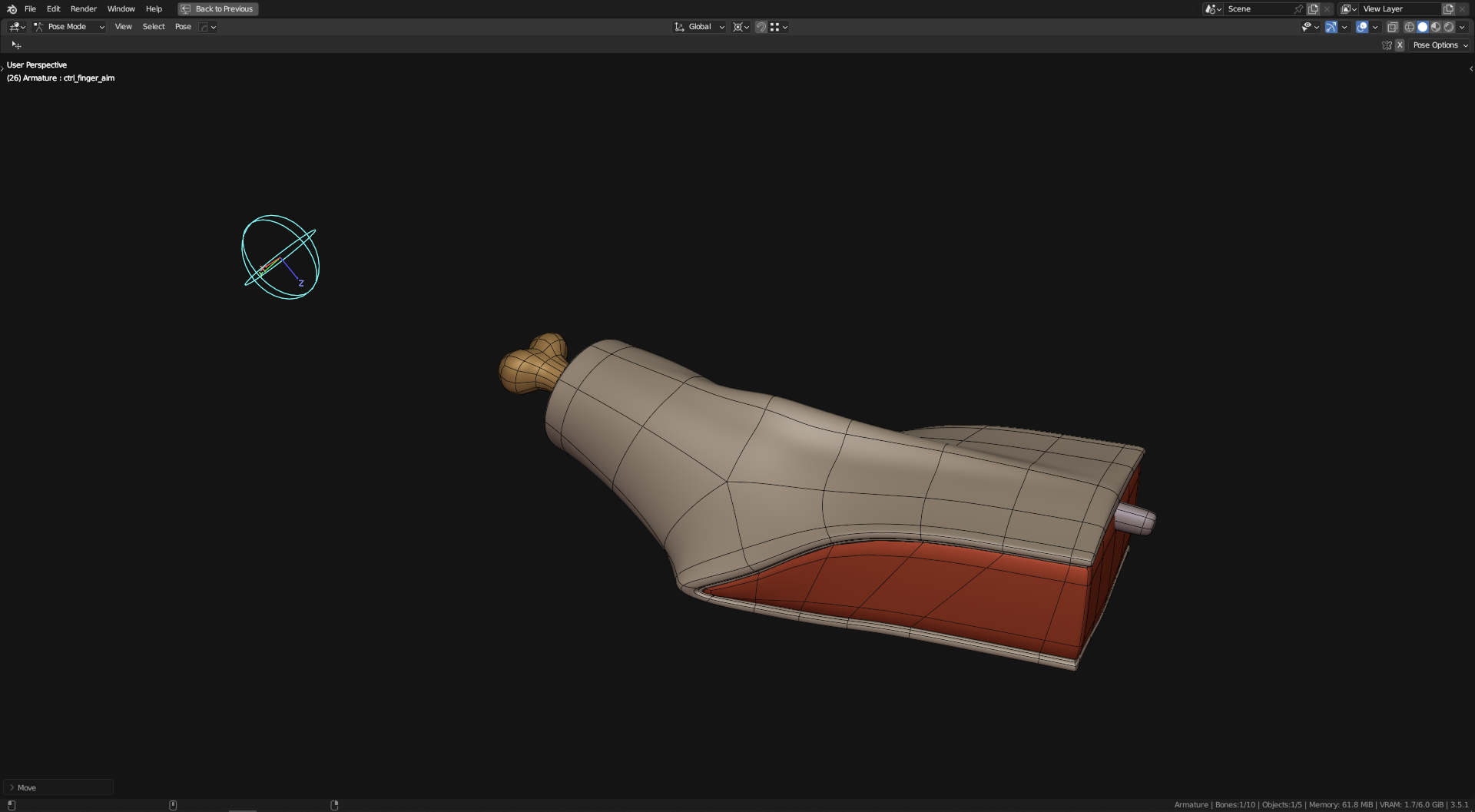Viewport: 1475px width, 812px height.
Task: Click the pose mirror icon
Action: click(x=1387, y=45)
